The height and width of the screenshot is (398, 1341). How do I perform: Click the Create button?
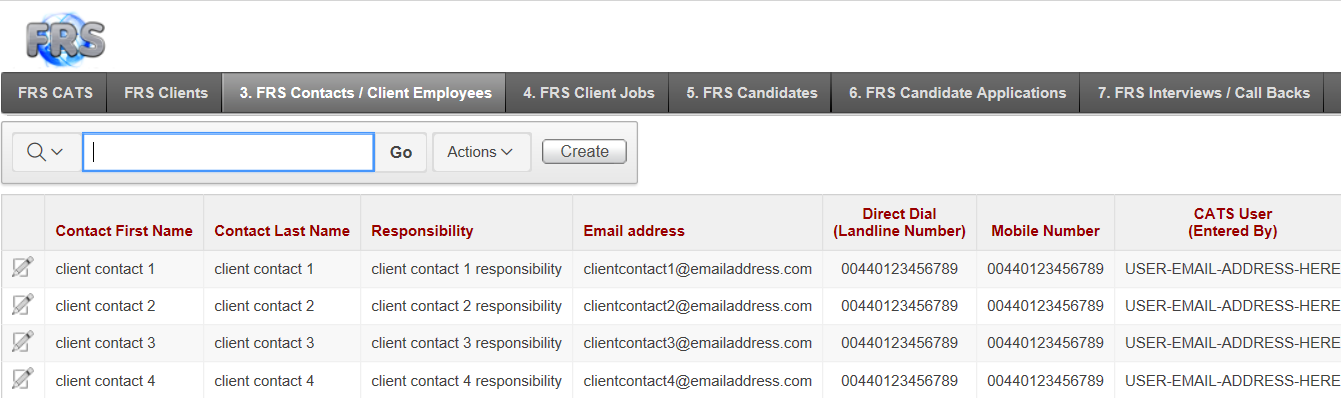coord(584,151)
